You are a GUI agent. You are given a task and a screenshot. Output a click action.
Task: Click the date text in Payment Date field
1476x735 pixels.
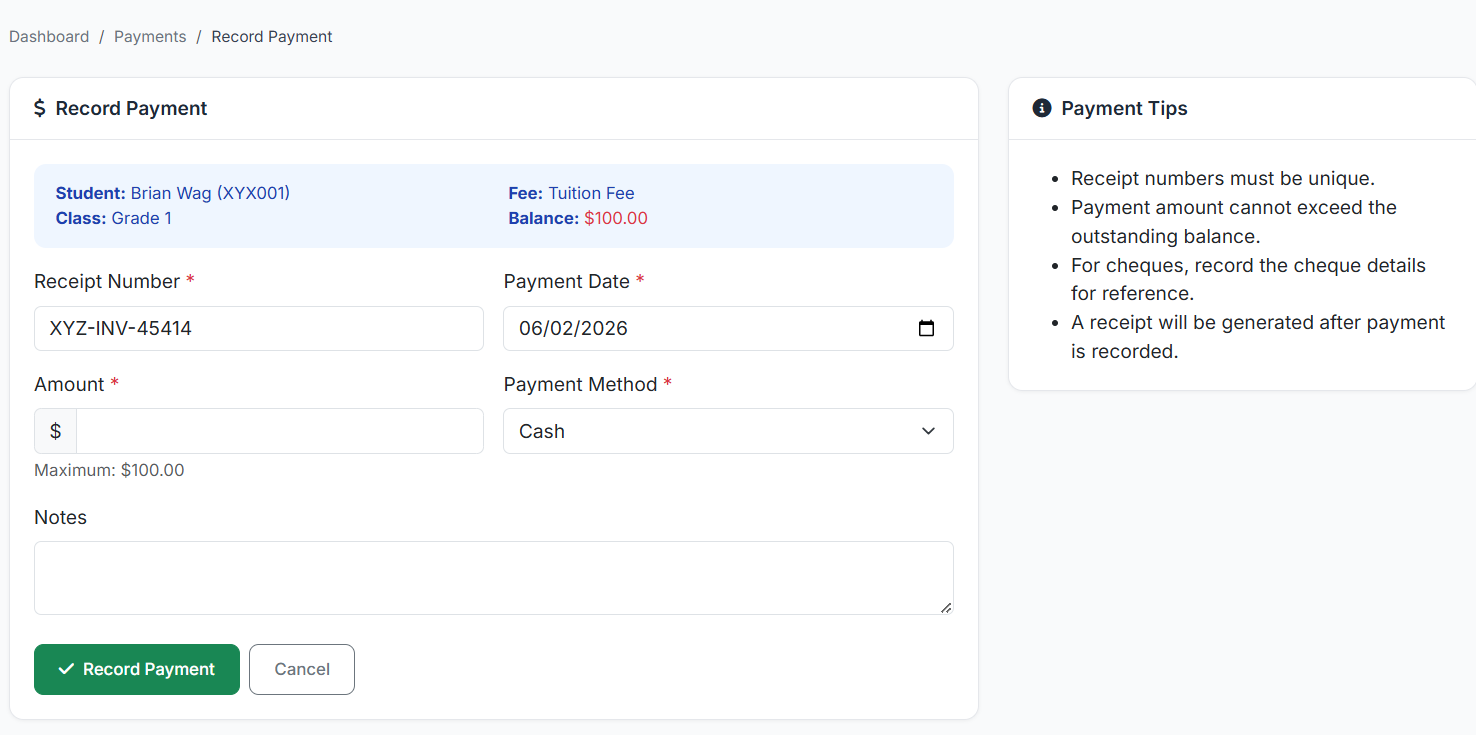coord(573,328)
